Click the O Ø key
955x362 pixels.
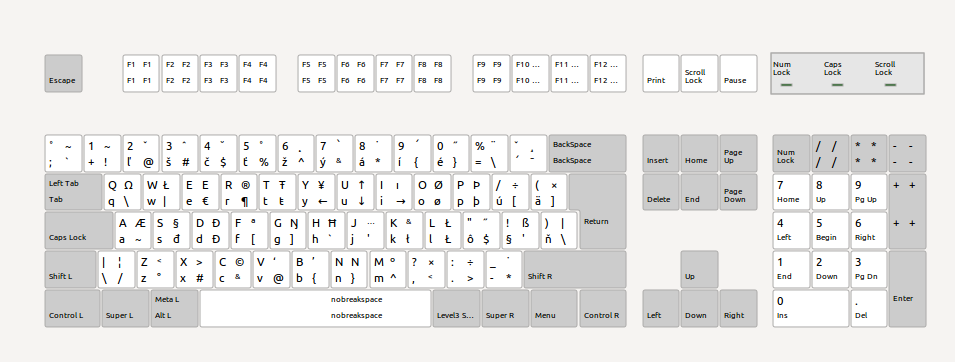tap(432, 192)
